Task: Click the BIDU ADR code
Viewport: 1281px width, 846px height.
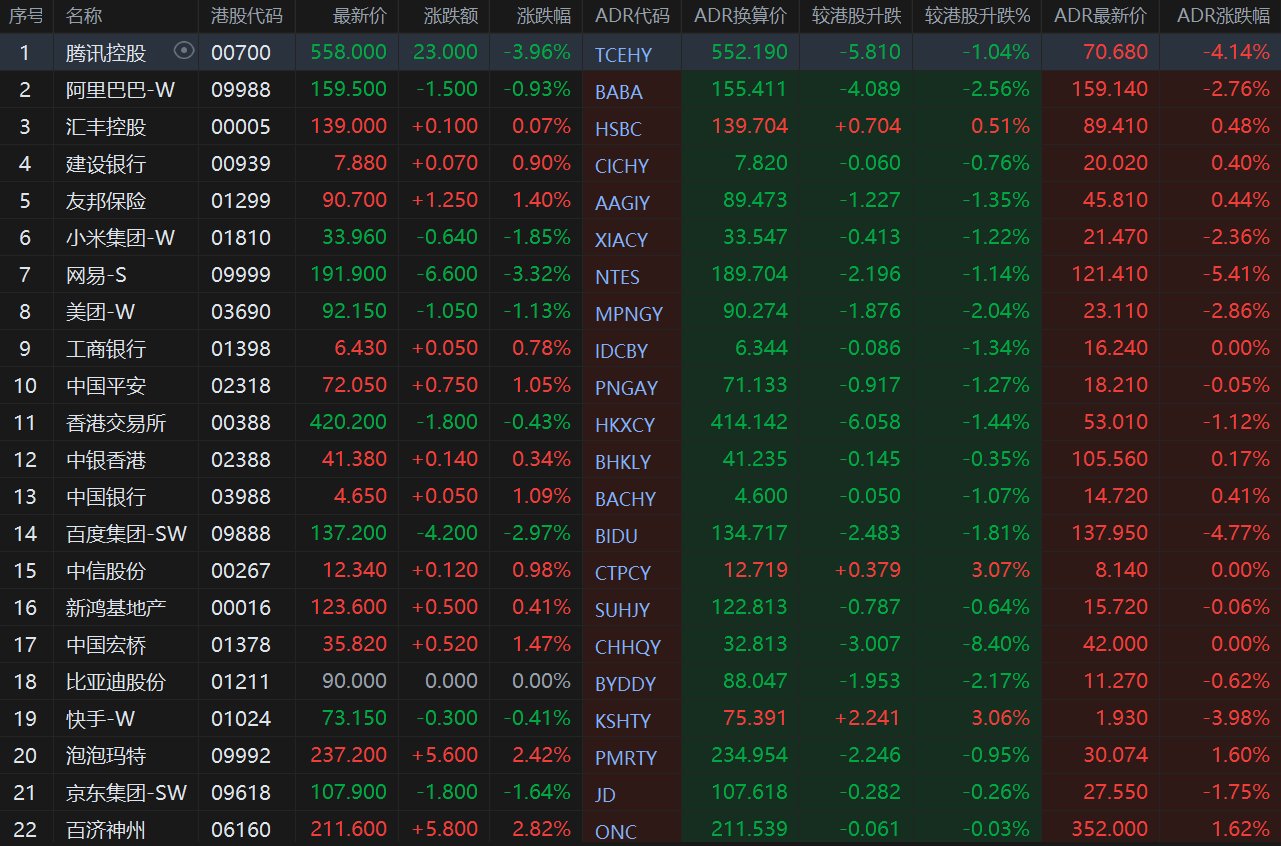Action: click(616, 536)
